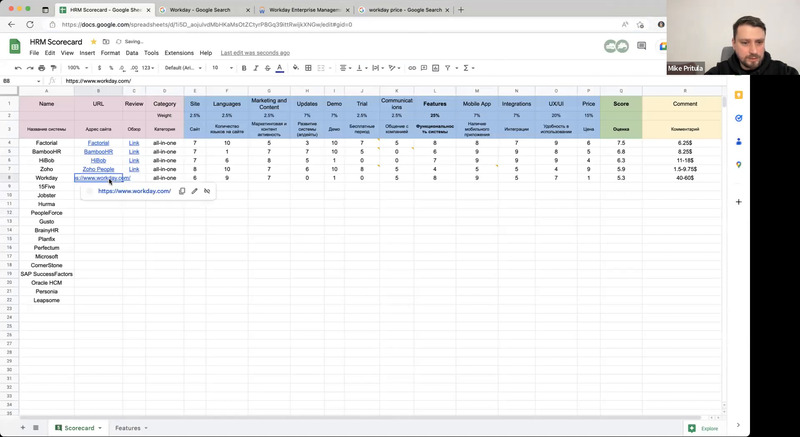This screenshot has width=800, height=437.
Task: Click the Undo icon in toolbar
Action: pos(18,68)
